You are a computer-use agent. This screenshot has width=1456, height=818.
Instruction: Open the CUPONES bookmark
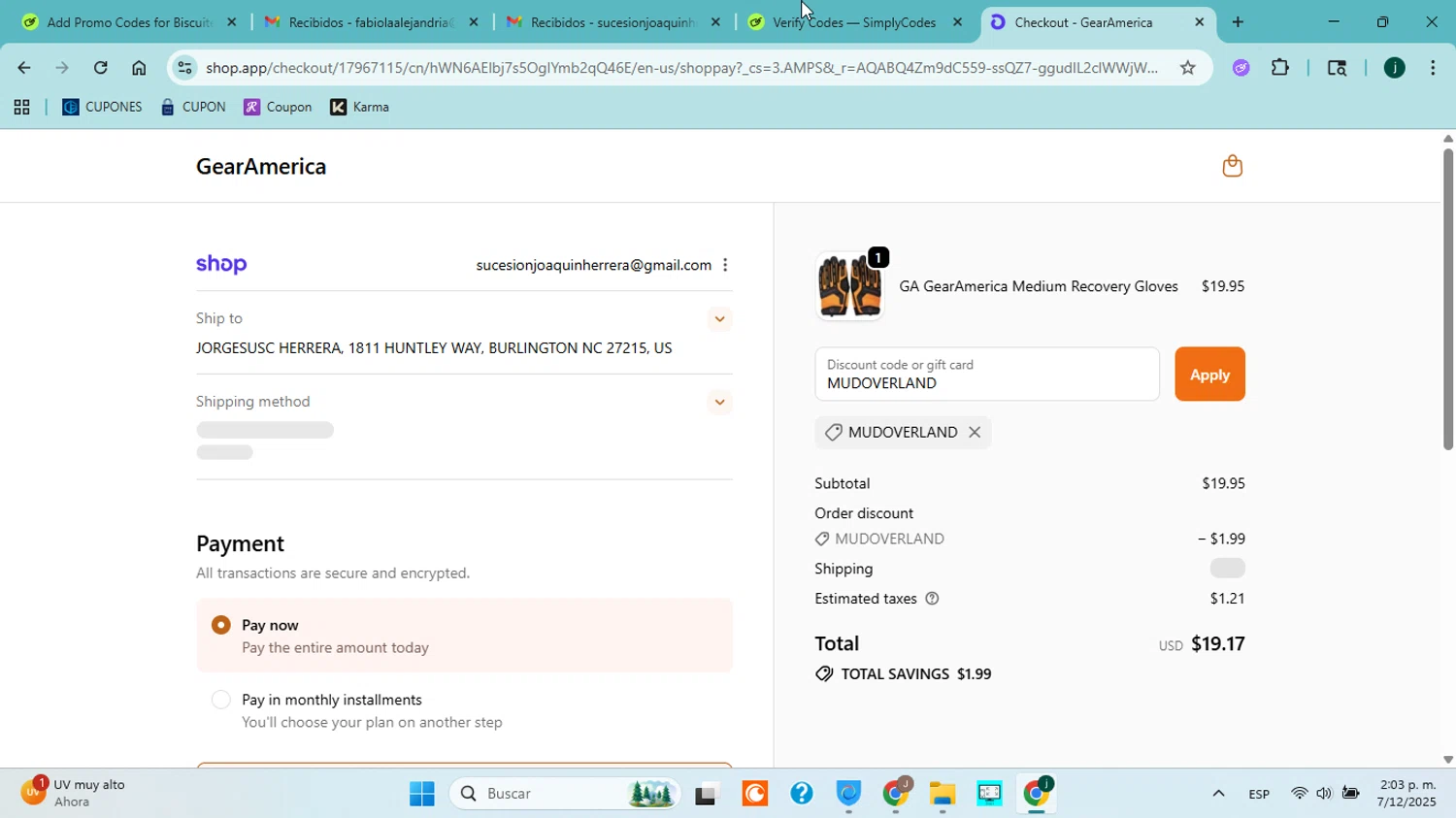coord(102,108)
